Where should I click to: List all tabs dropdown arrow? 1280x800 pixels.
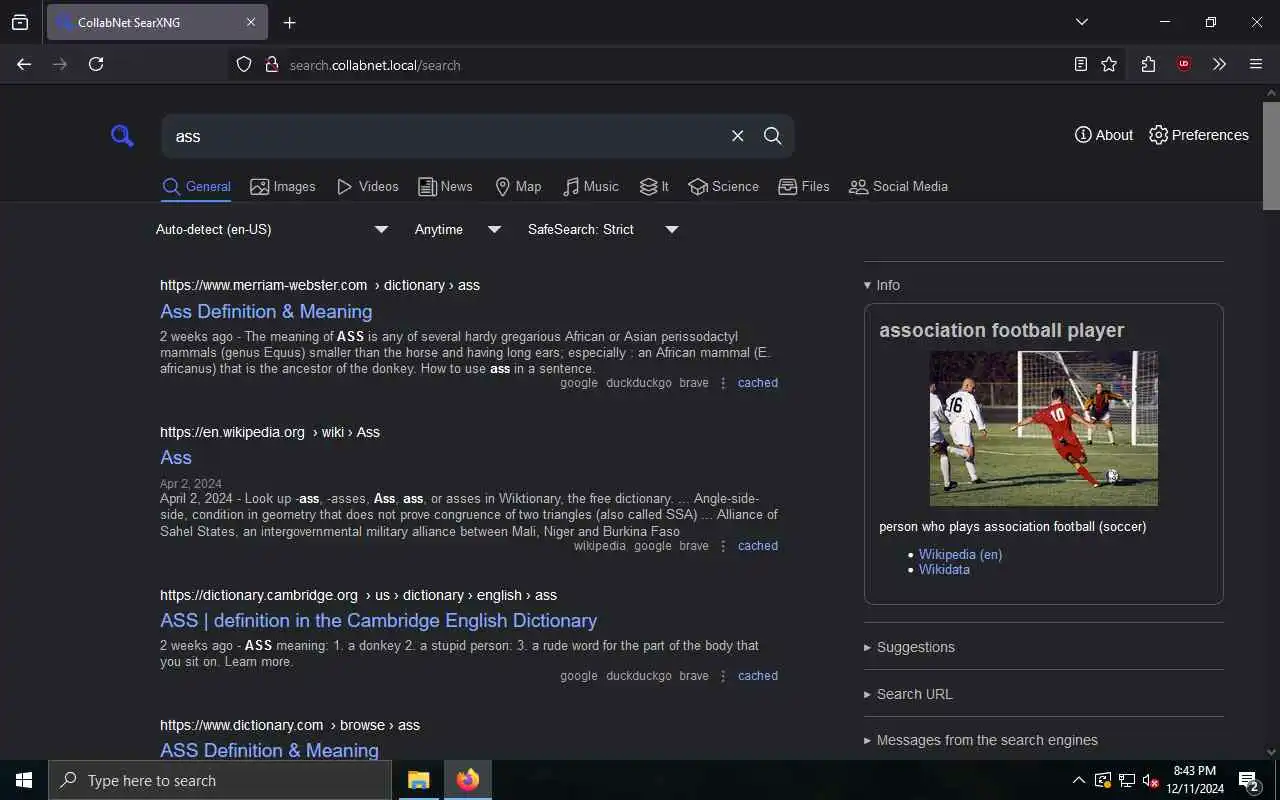(x=1082, y=22)
